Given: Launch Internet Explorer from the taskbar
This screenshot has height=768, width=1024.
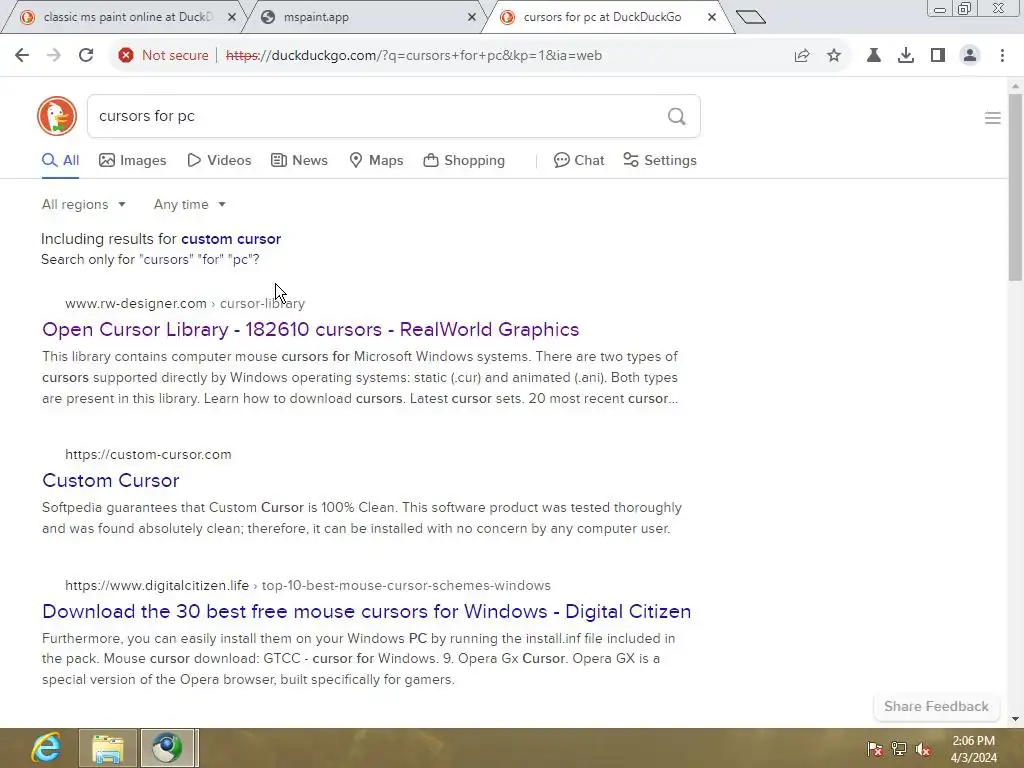Looking at the screenshot, I should (46, 748).
